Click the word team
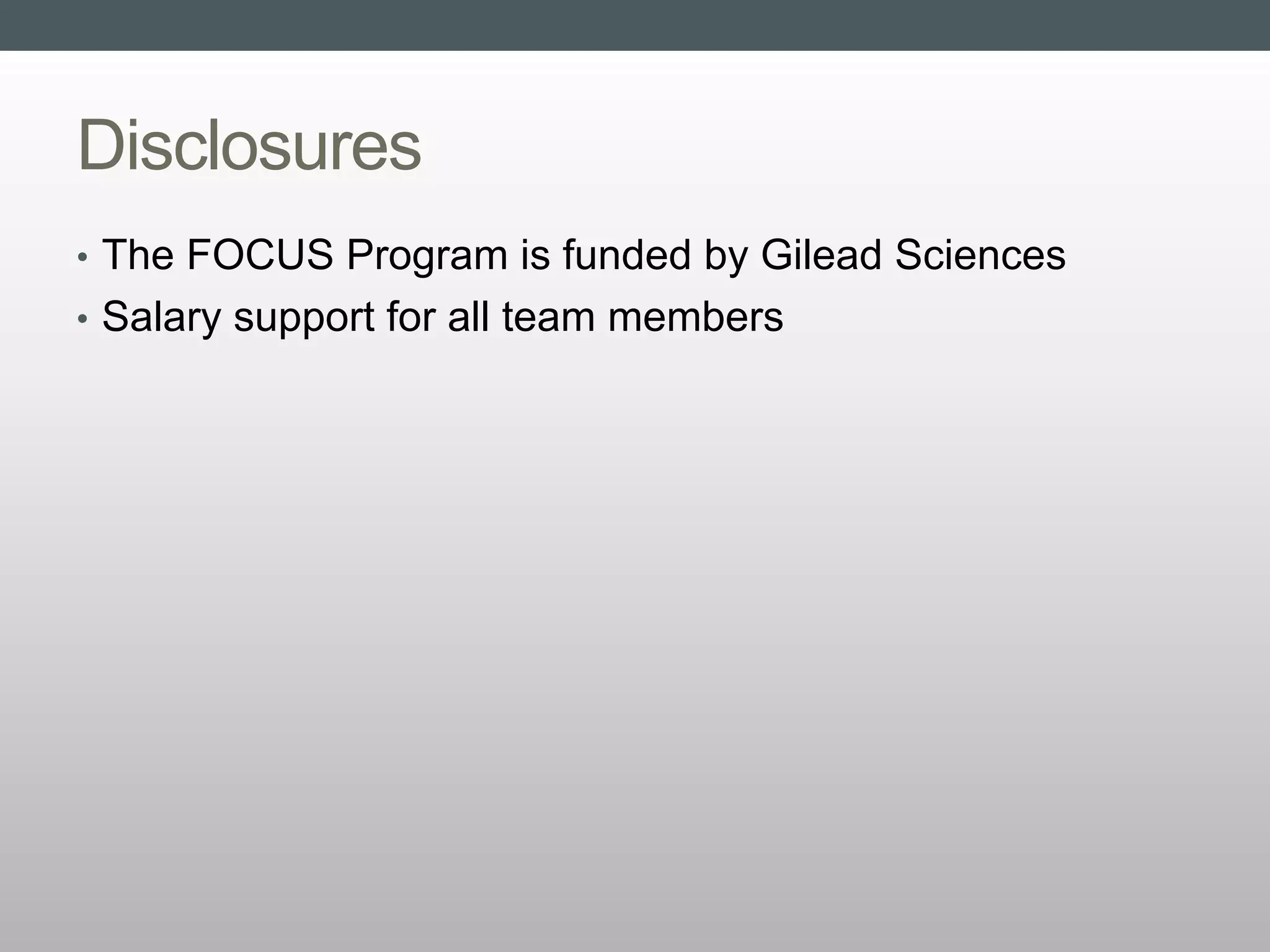The image size is (1270, 952). (x=549, y=318)
